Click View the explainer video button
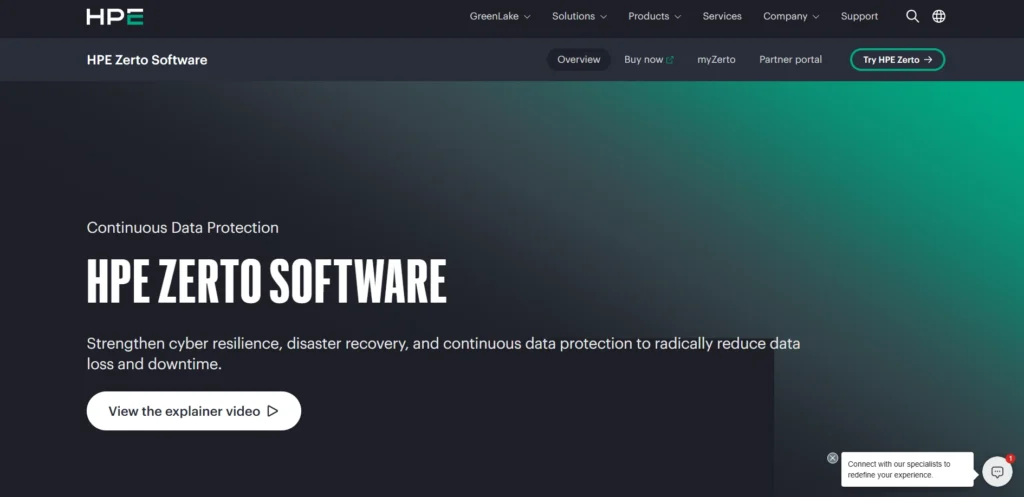Image resolution: width=1024 pixels, height=497 pixels. [x=194, y=411]
